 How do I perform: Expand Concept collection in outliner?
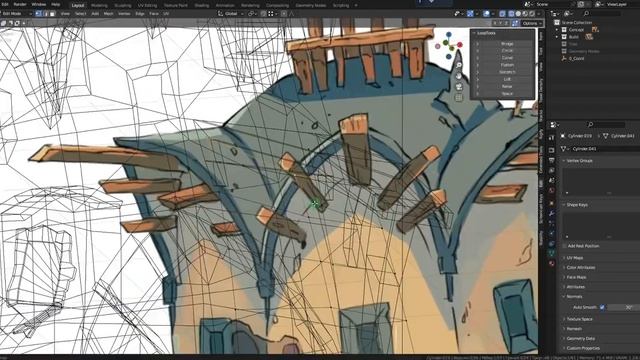click(x=557, y=30)
